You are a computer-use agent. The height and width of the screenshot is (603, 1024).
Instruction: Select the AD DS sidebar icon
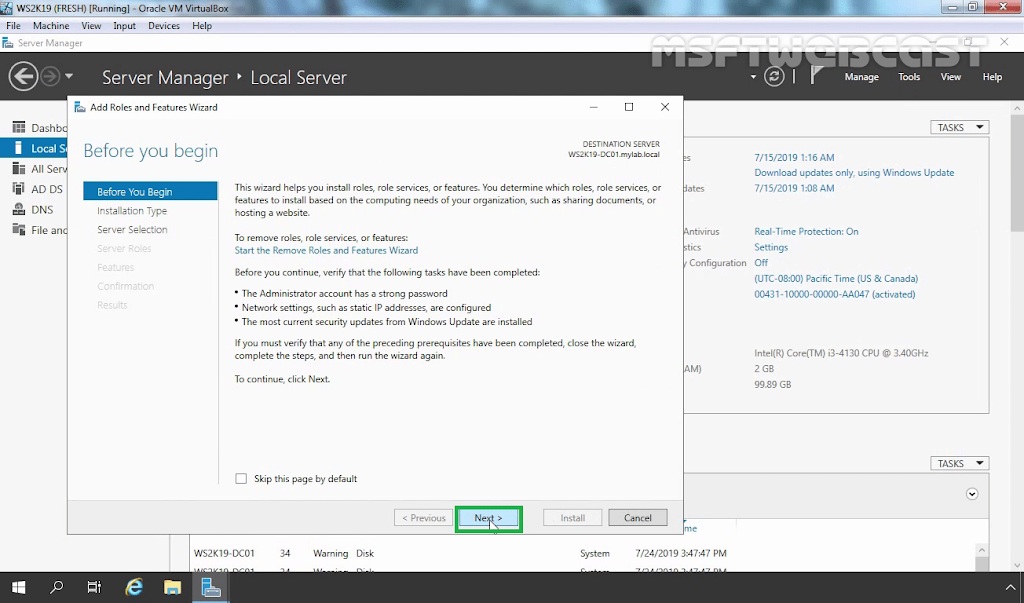pyautogui.click(x=19, y=189)
